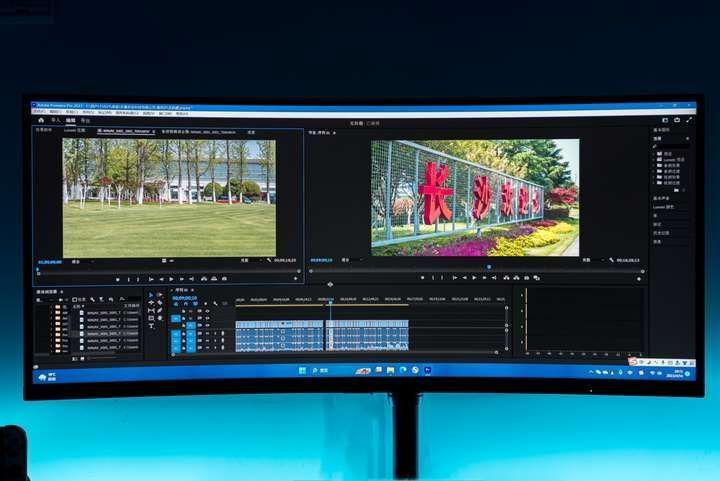Toggle output eye of the middle video track
Image resolution: width=720 pixels, height=481 pixels.
207,318
